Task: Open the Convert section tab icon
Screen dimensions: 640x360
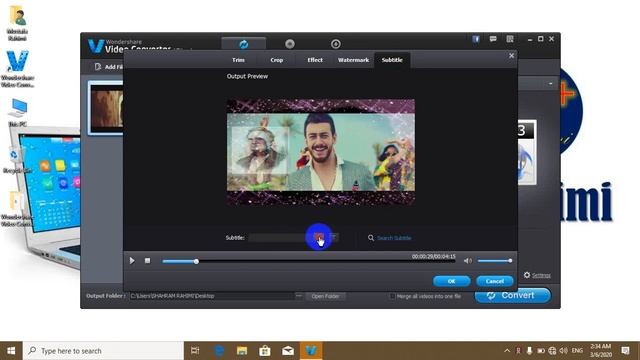Action: coord(244,44)
